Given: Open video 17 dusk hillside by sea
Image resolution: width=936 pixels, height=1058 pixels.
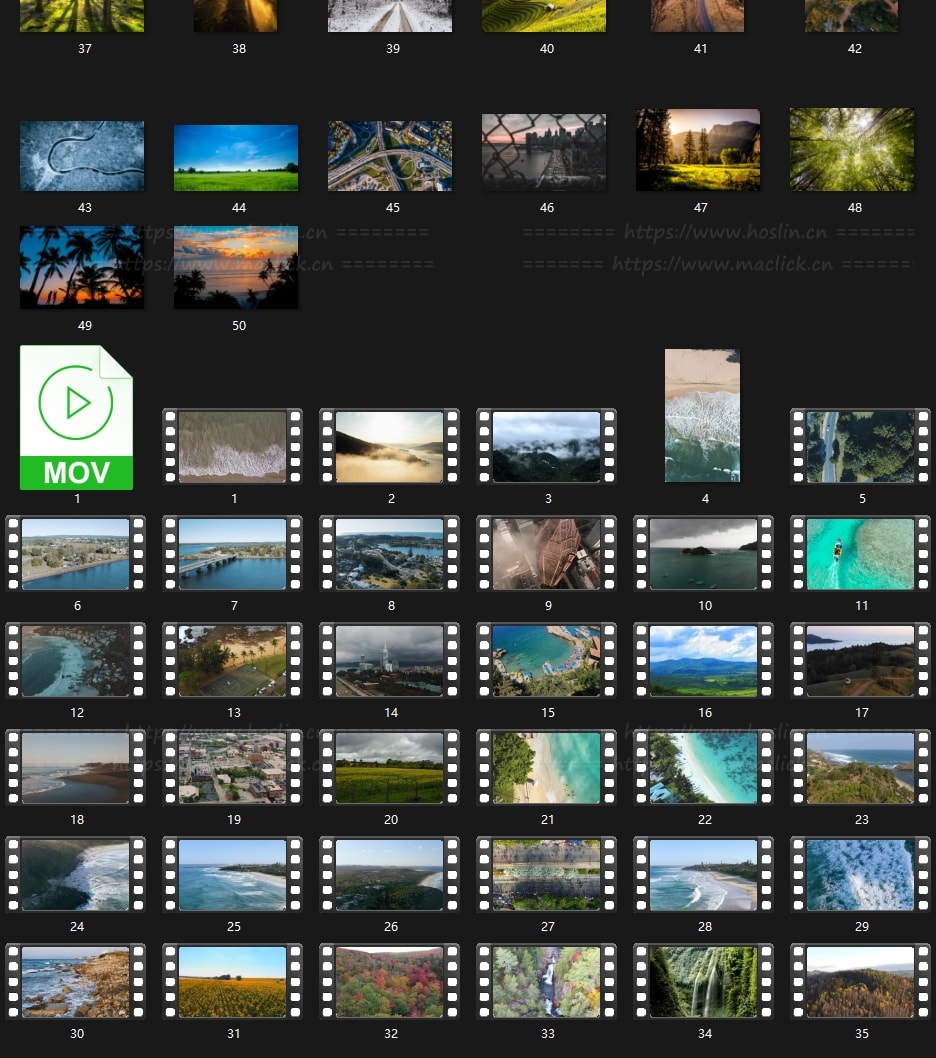Looking at the screenshot, I should pos(860,660).
